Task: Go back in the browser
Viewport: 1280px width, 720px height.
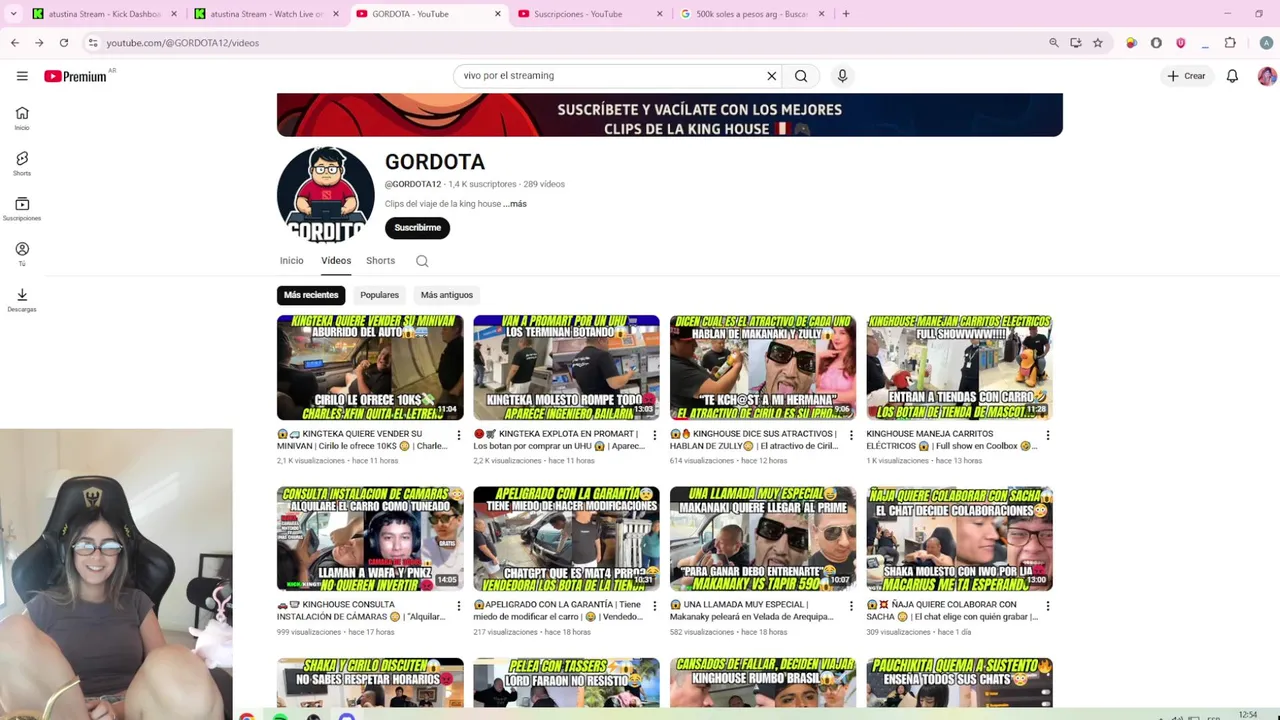Action: (15, 43)
